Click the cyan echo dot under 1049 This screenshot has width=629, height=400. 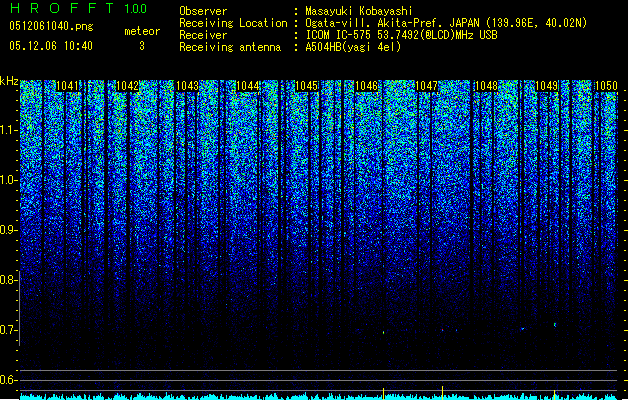point(555,325)
